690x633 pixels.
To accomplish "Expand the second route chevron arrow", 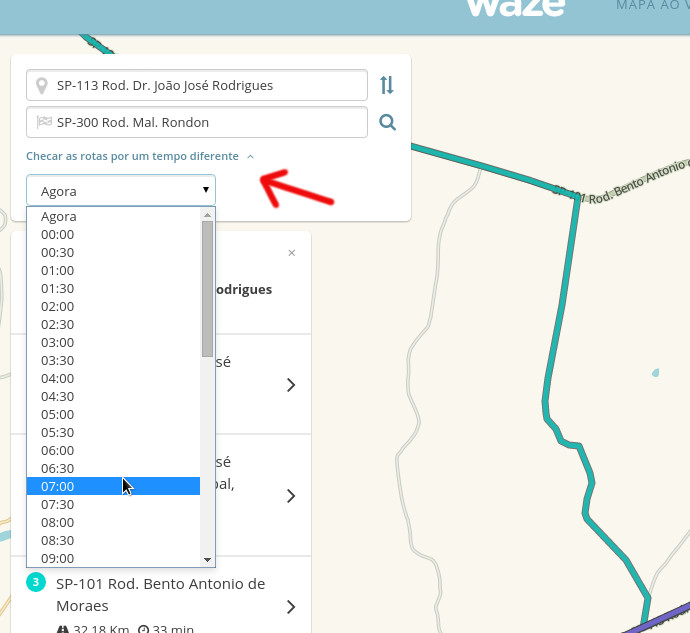I will [291, 496].
